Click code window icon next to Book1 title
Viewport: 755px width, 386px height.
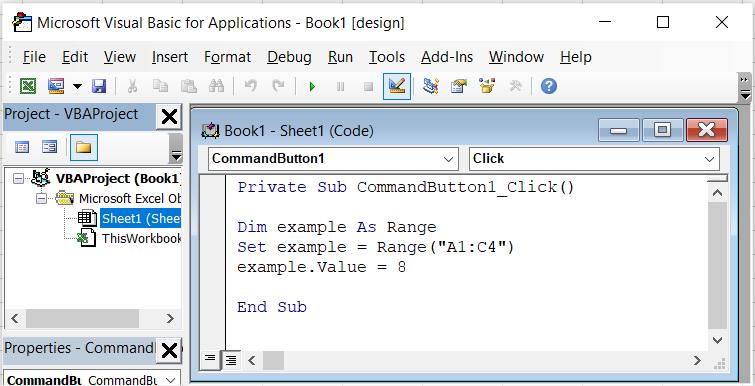pos(210,131)
